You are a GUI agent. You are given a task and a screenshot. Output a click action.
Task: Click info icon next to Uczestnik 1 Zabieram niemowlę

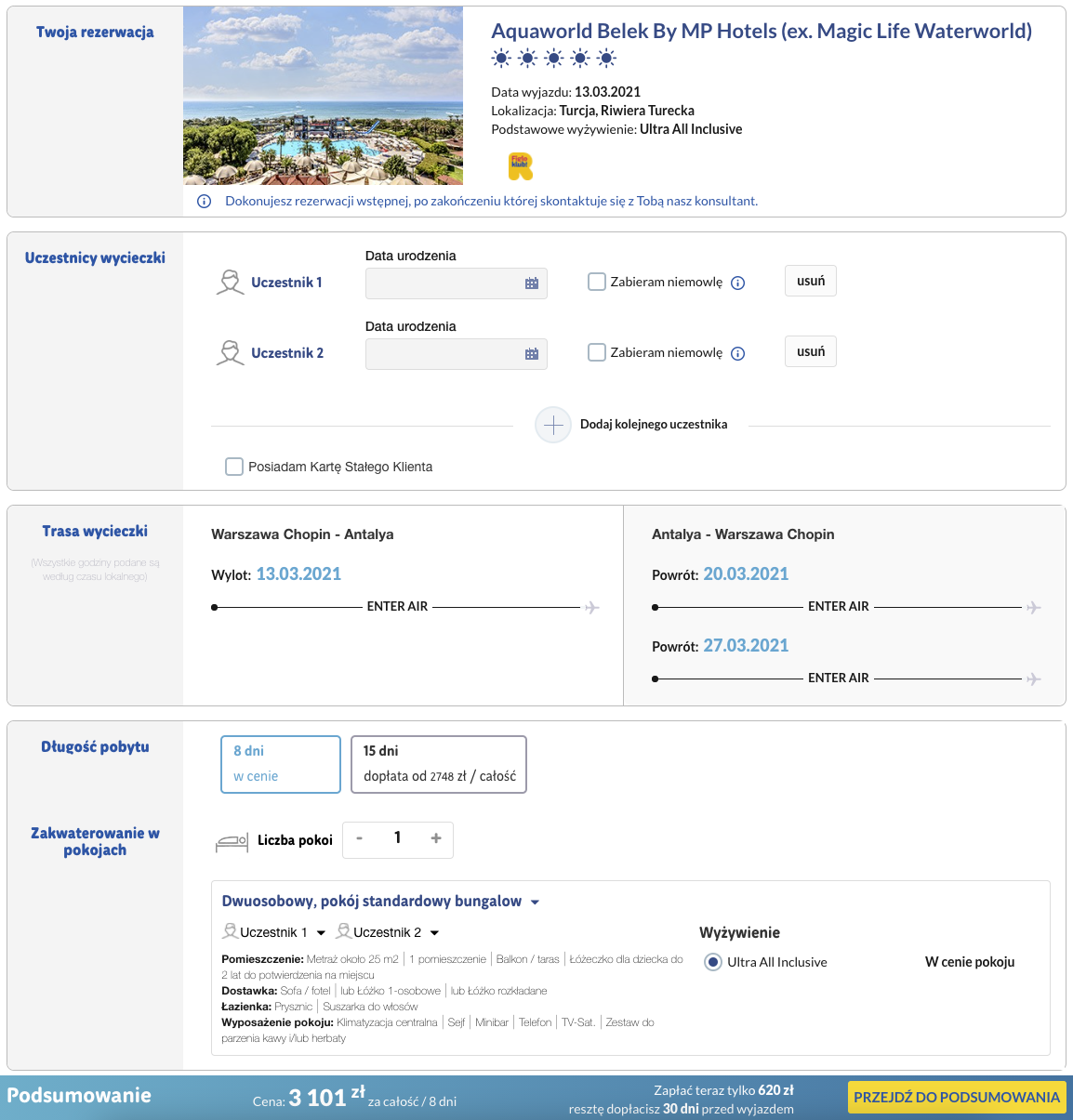738,283
